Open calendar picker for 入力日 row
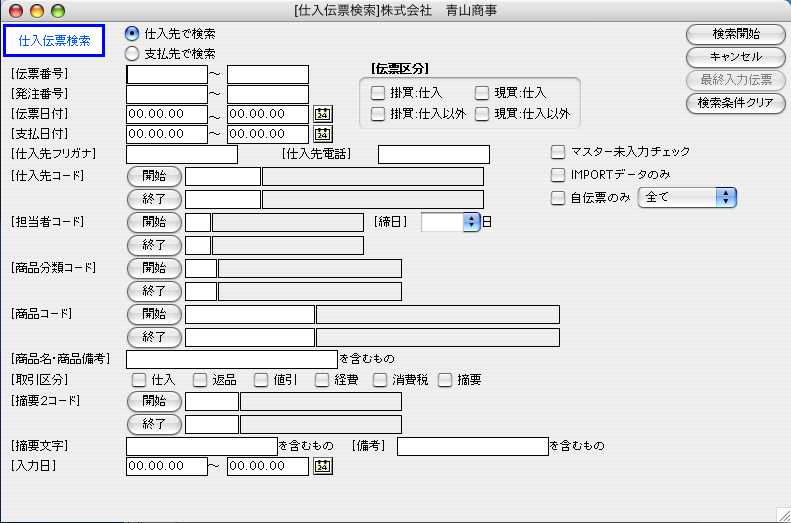The height and width of the screenshot is (523, 791). coord(322,465)
